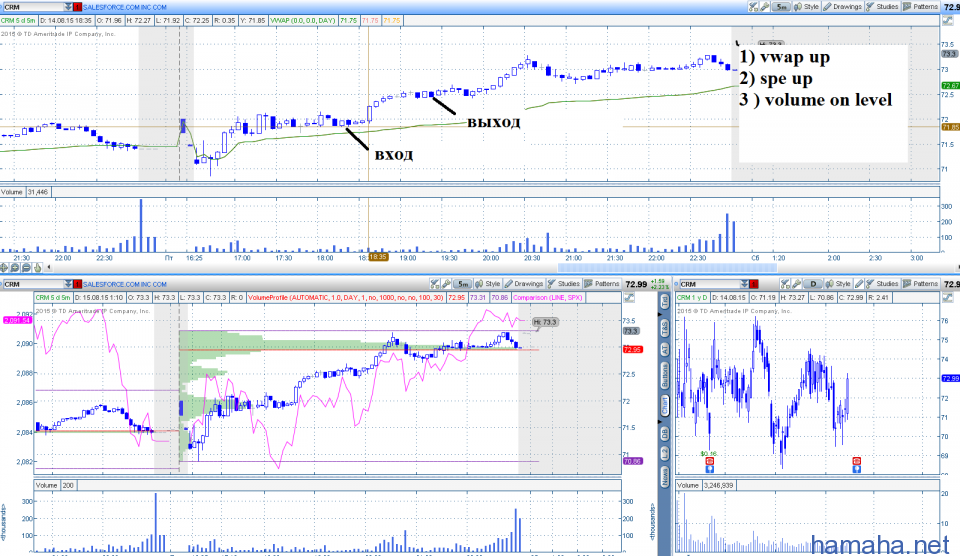Click red alert box in bottom-left chart
960x556 pixels.
(x=77, y=284)
